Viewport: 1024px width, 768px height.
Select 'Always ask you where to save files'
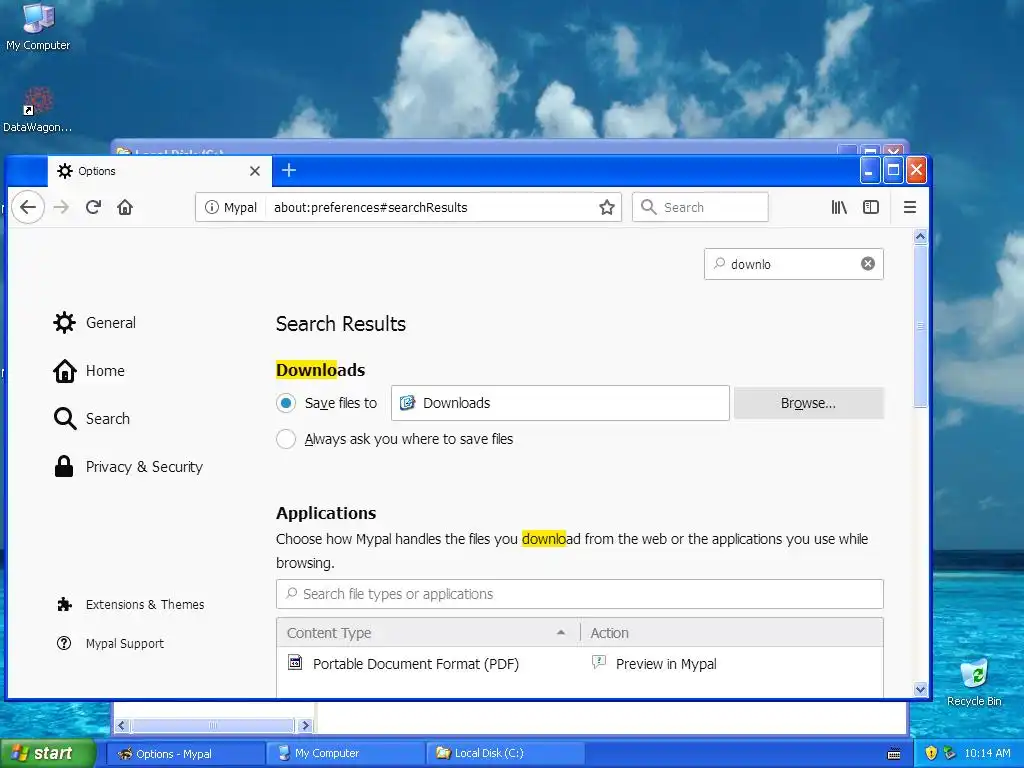[286, 439]
